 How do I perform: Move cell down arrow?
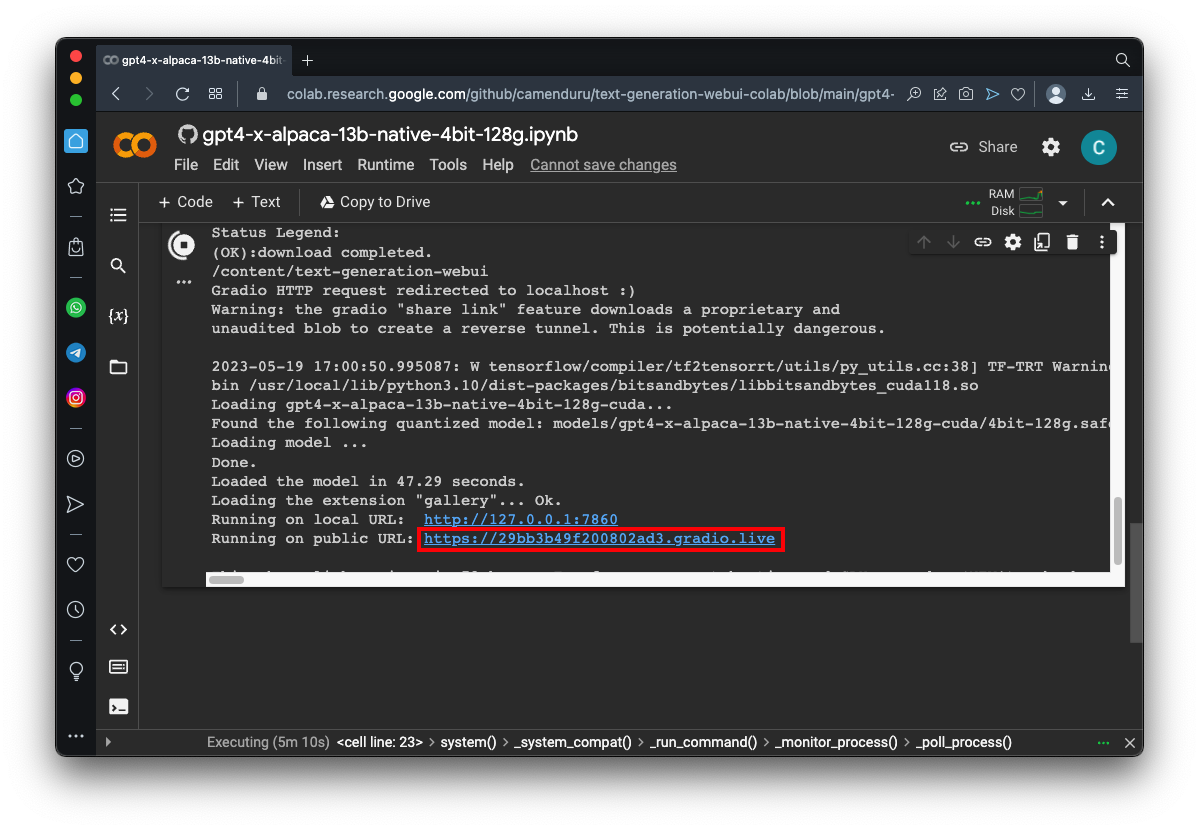pos(953,242)
